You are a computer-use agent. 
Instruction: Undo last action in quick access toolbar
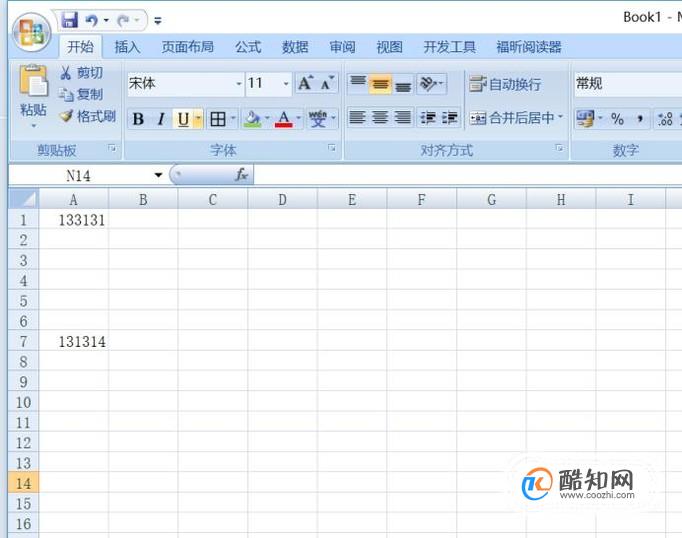coord(92,20)
